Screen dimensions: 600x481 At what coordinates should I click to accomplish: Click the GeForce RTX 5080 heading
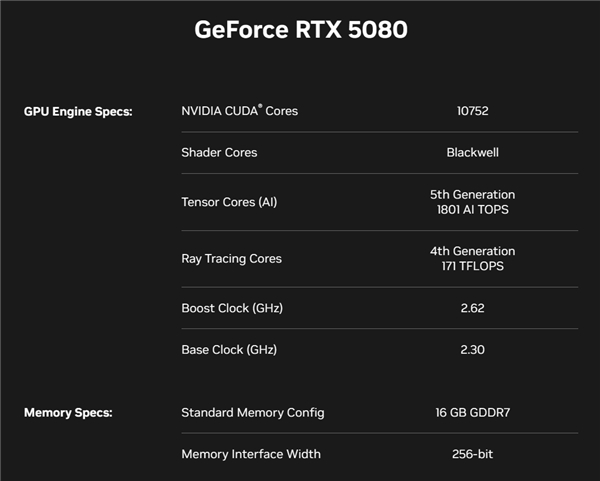[301, 29]
